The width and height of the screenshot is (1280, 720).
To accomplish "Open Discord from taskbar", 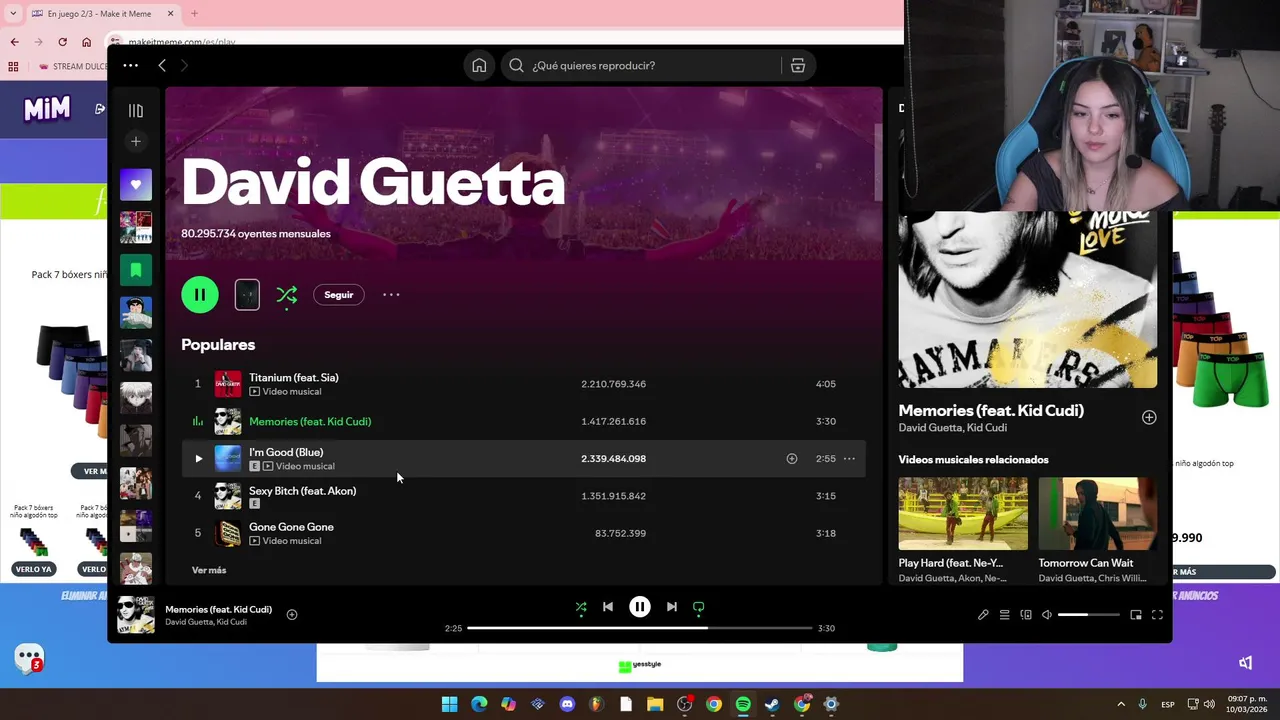I will tap(567, 704).
